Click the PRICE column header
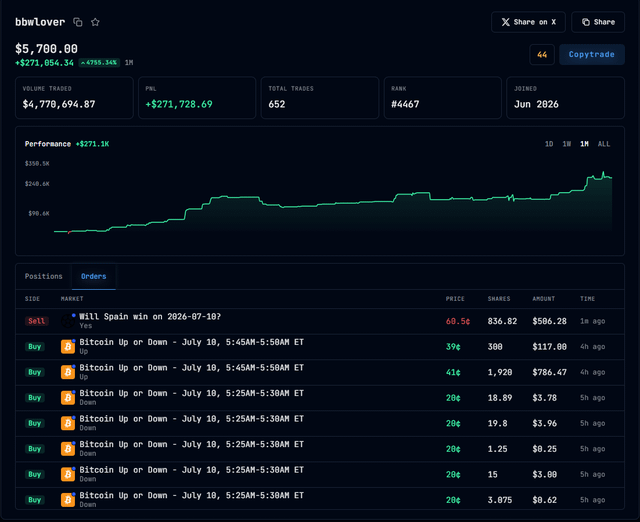This screenshot has width=640, height=522. [455, 299]
